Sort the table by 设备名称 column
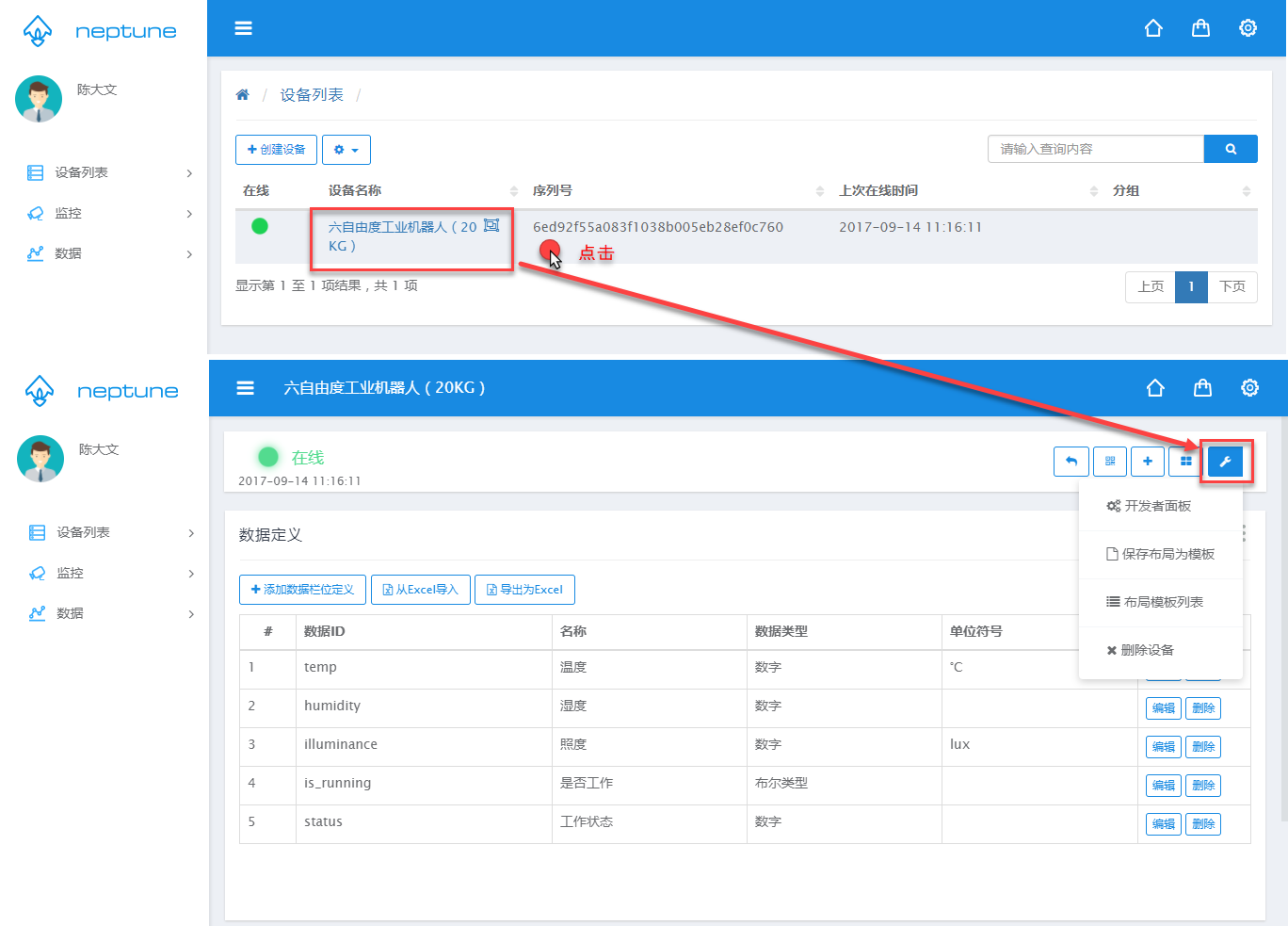This screenshot has height=926, width=1288. click(513, 191)
